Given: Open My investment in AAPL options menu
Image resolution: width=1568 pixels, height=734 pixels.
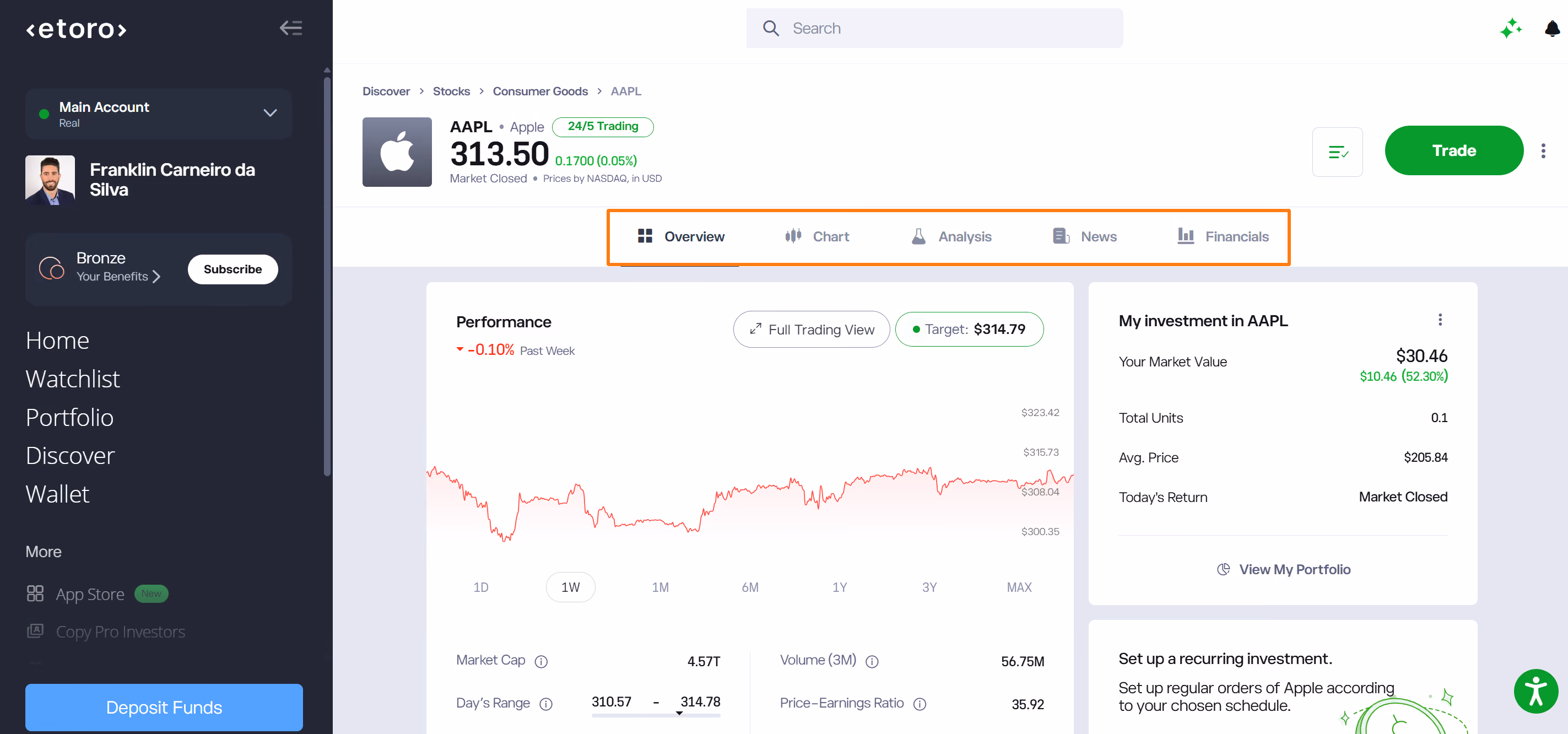Looking at the screenshot, I should (x=1440, y=320).
